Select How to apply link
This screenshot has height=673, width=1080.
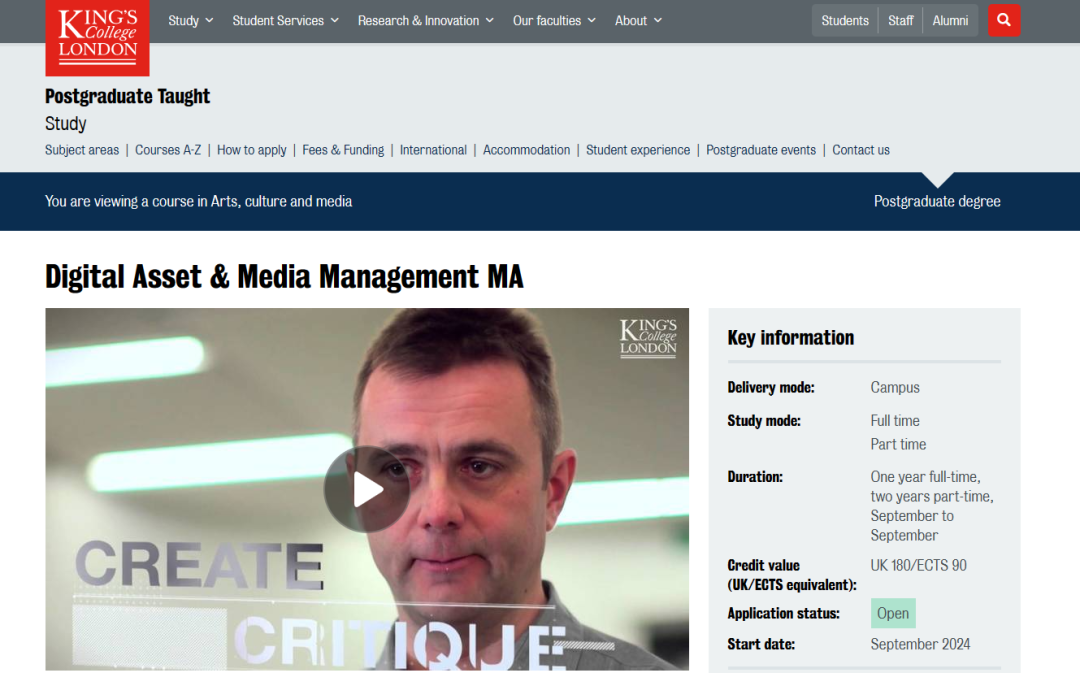251,150
